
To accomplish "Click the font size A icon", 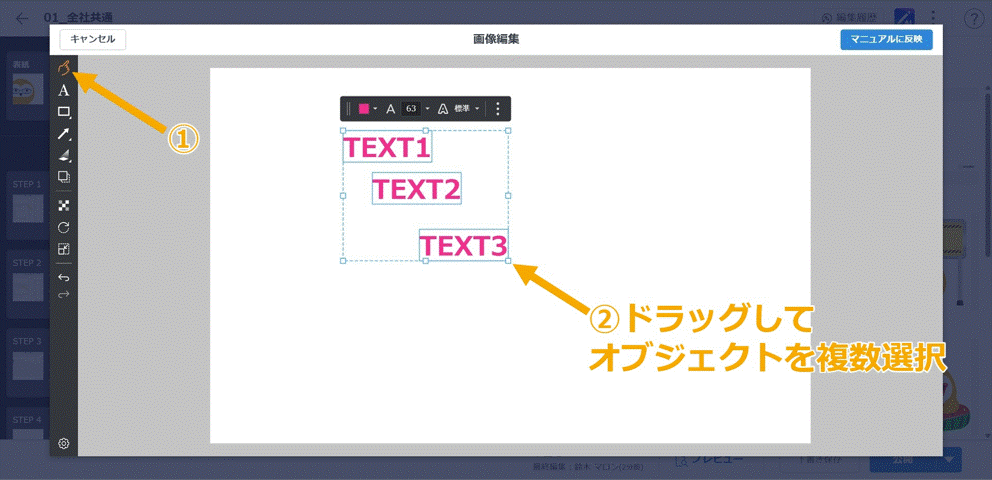I will 390,109.
